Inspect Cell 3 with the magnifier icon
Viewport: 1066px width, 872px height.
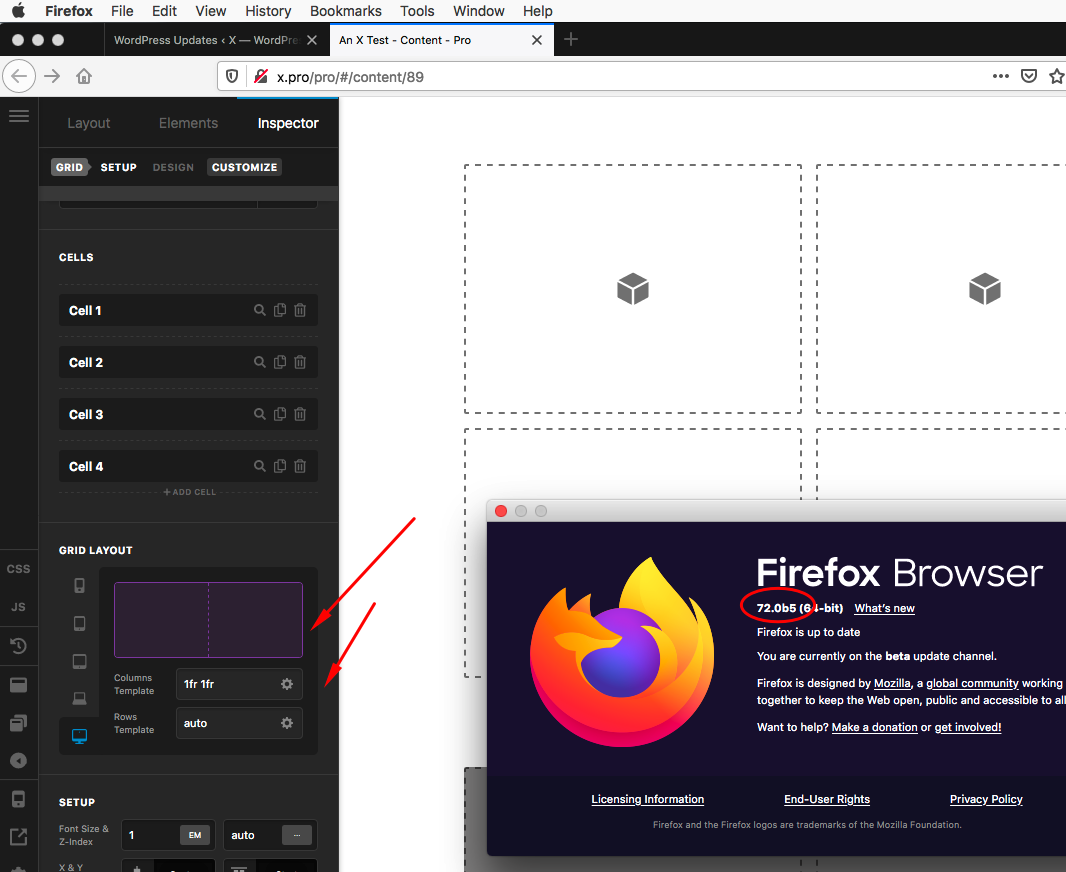[260, 414]
